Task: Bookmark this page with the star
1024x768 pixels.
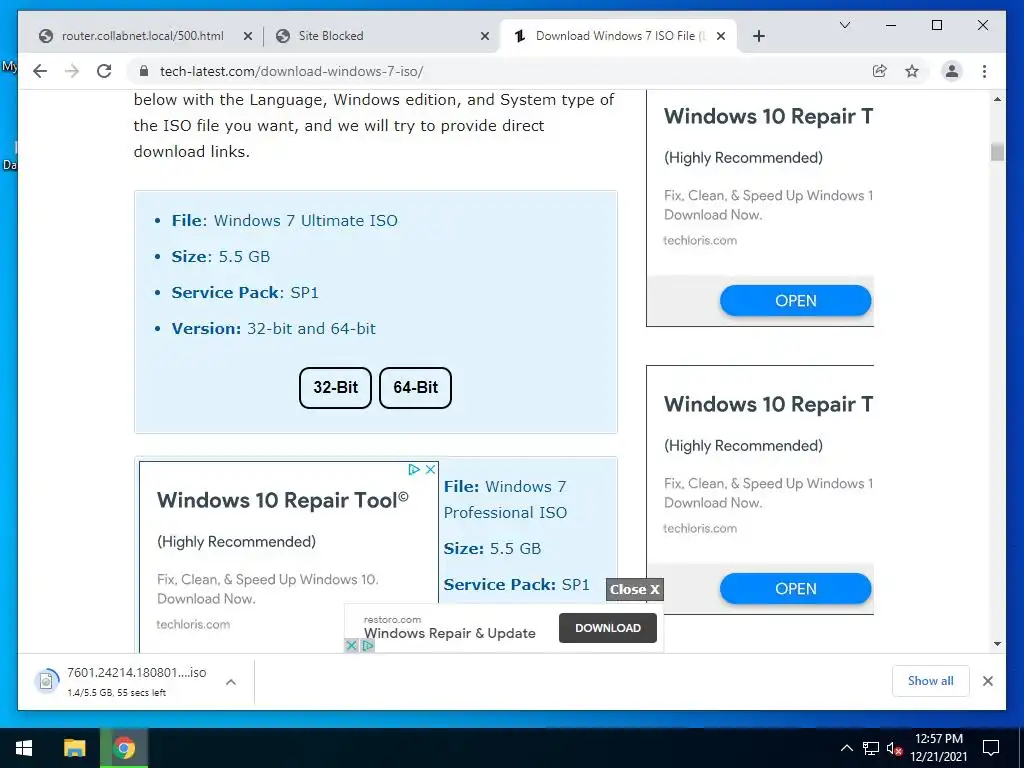Action: [912, 71]
